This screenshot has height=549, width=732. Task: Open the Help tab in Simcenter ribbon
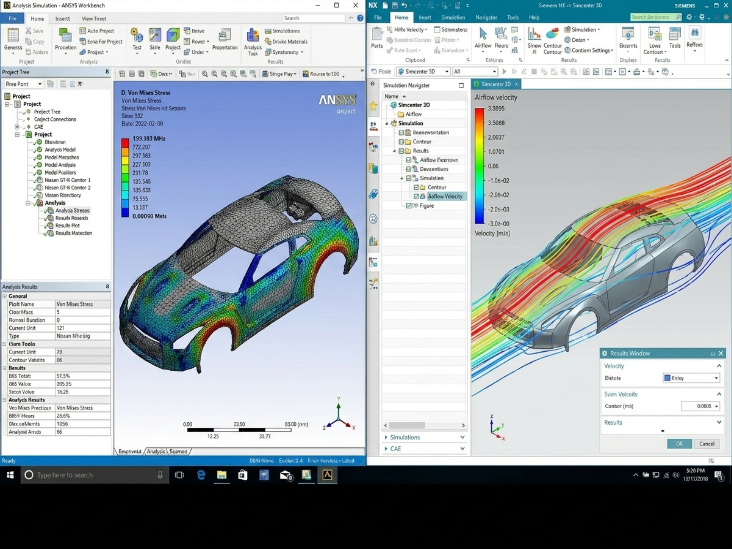click(x=534, y=17)
